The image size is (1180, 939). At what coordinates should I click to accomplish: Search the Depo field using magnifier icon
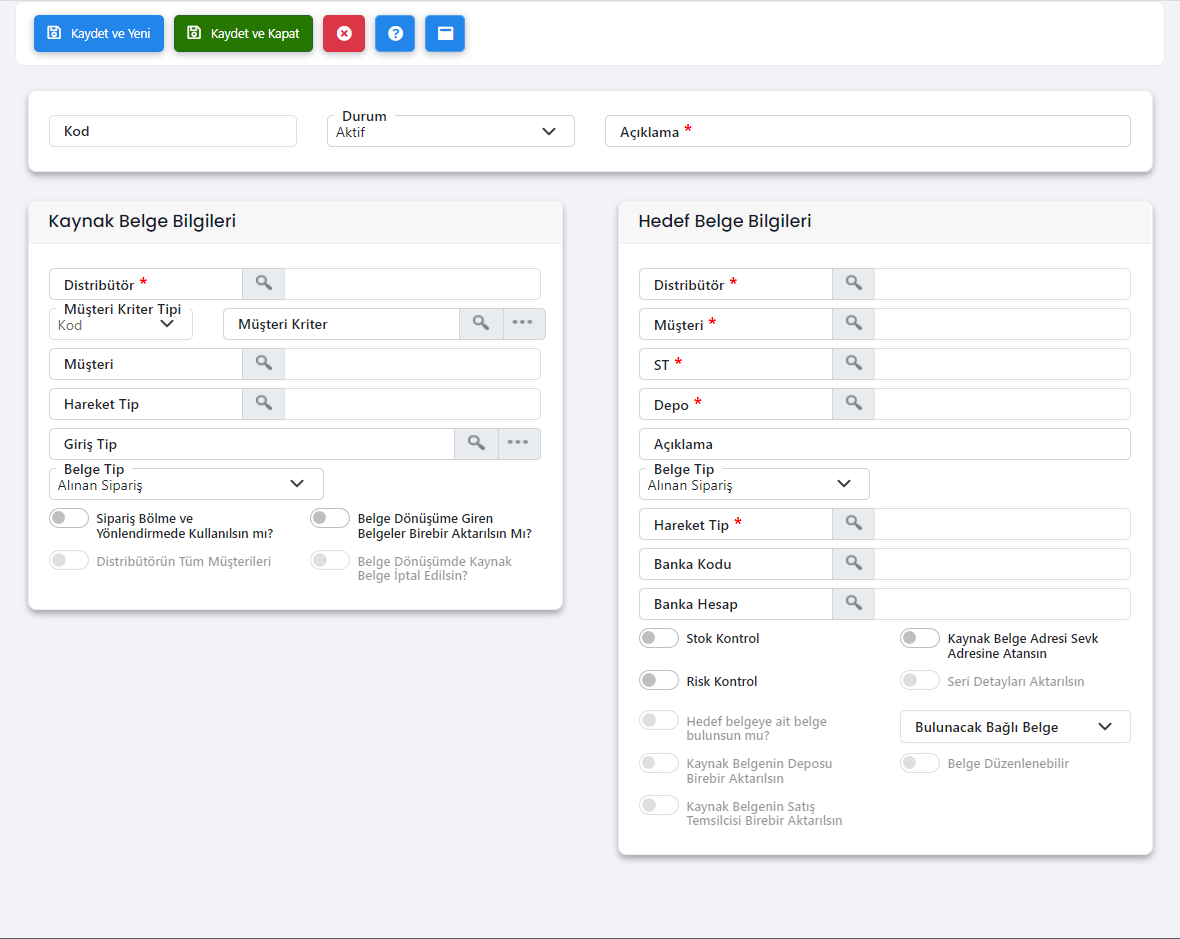point(853,404)
